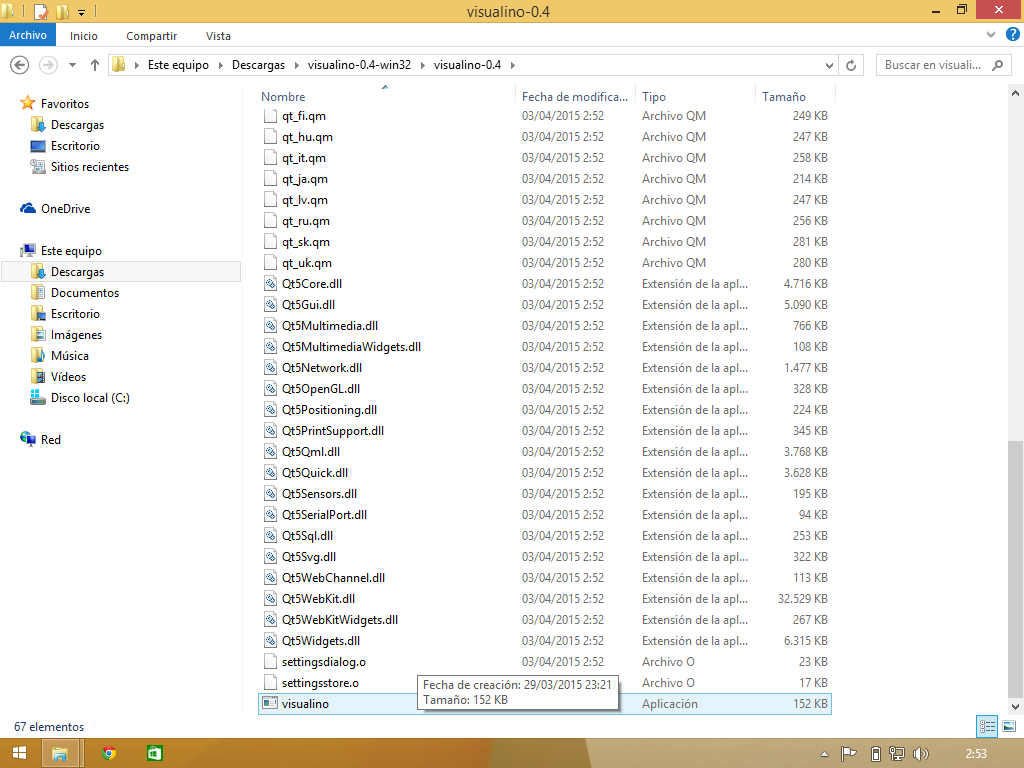Viewport: 1024px width, 768px height.
Task: Select Vídeos in navigation pane
Action: [69, 376]
